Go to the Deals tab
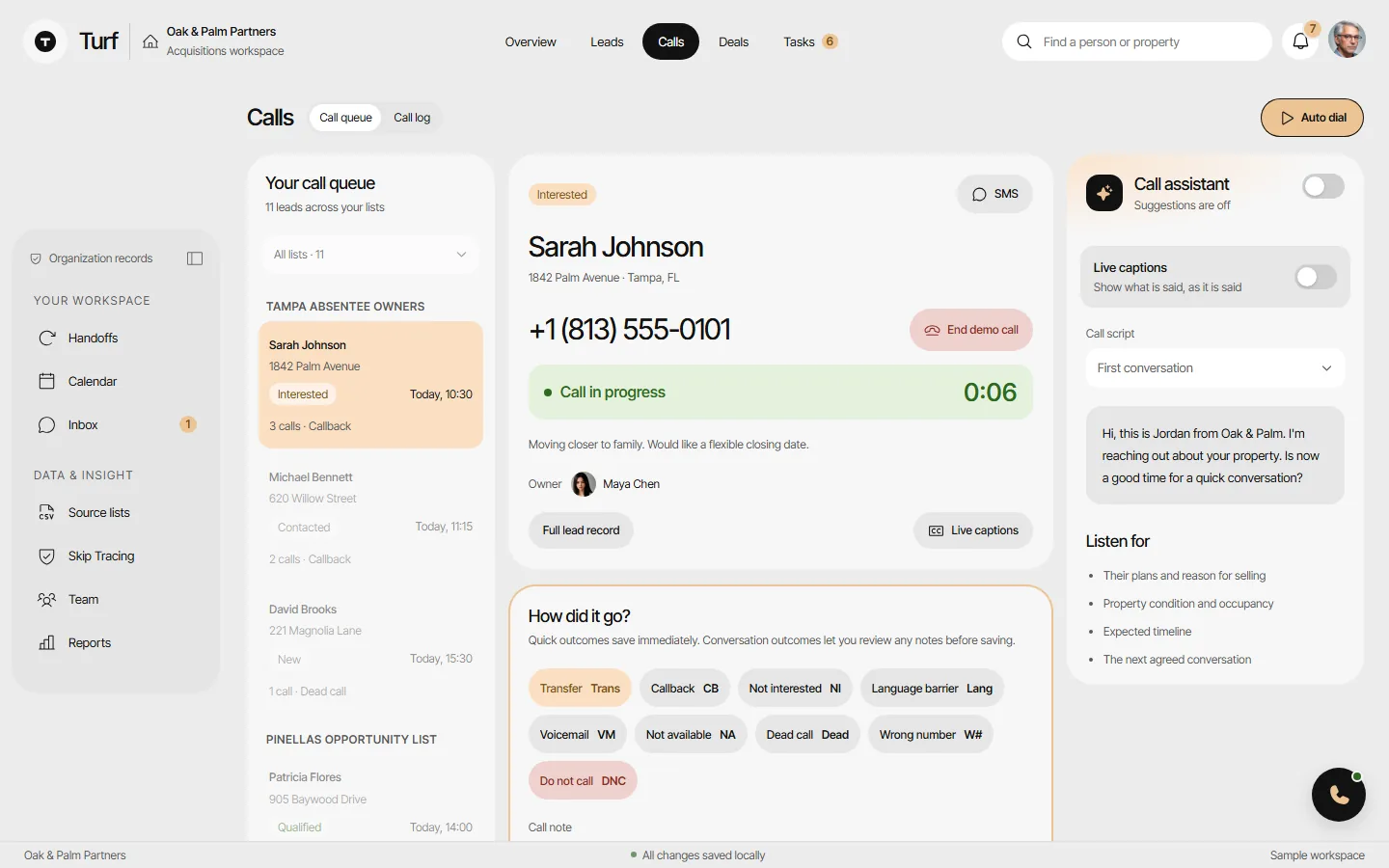The width and height of the screenshot is (1389, 868). coord(733,42)
